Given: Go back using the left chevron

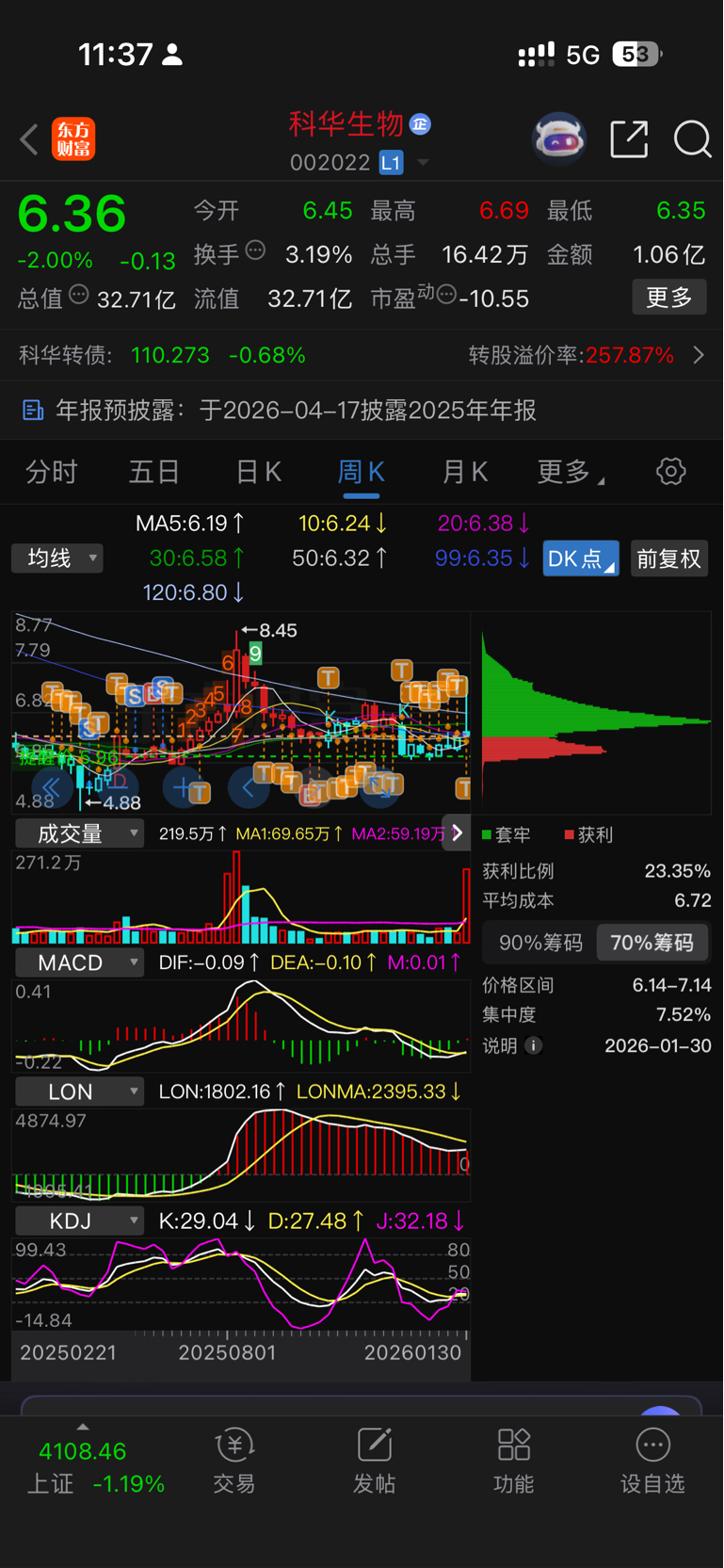Looking at the screenshot, I should coord(29,139).
